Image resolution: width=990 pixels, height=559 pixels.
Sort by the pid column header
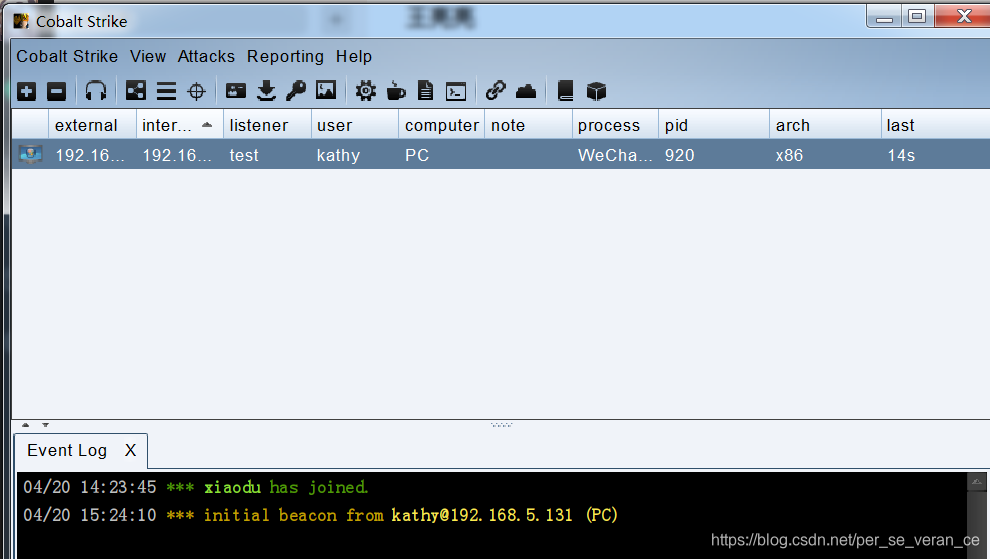pyautogui.click(x=714, y=125)
